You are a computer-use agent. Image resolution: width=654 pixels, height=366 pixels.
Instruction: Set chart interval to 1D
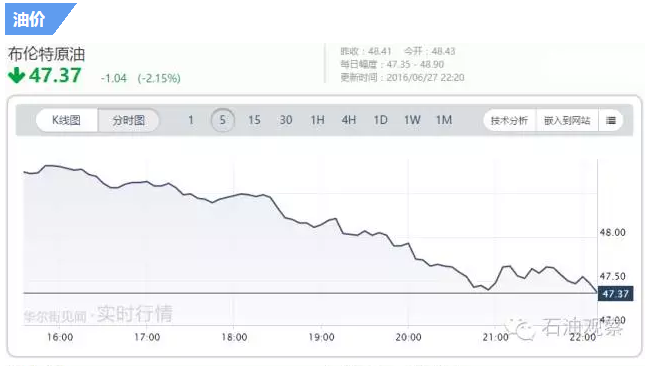click(x=380, y=120)
